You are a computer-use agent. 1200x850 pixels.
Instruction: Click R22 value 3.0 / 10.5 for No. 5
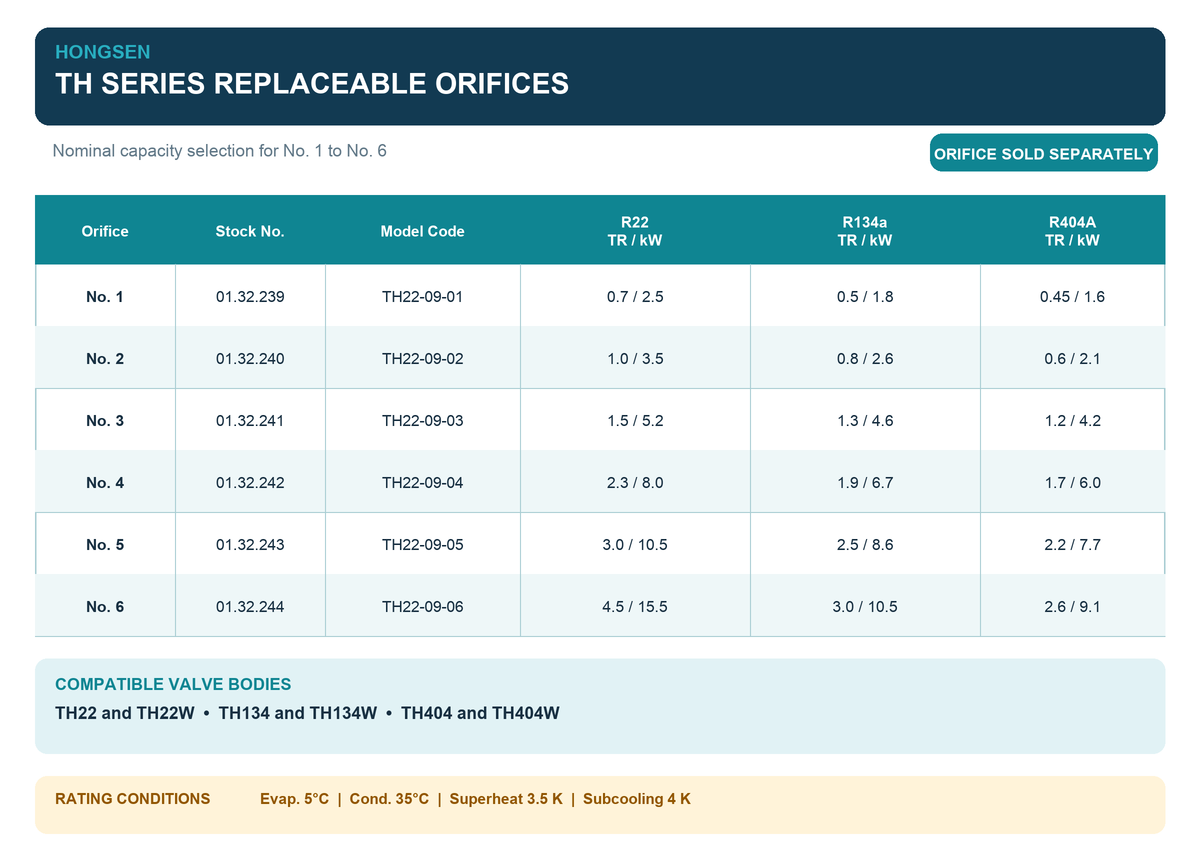pos(635,545)
